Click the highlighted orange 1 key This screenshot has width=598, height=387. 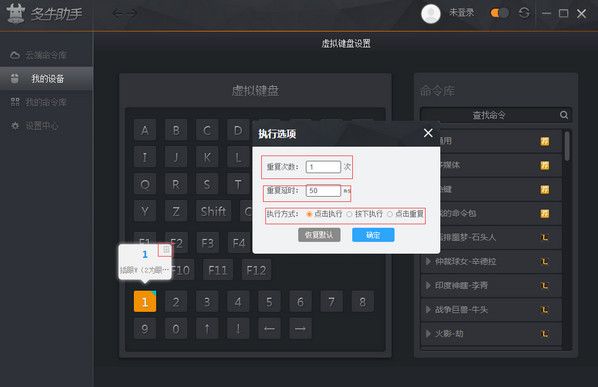[145, 302]
